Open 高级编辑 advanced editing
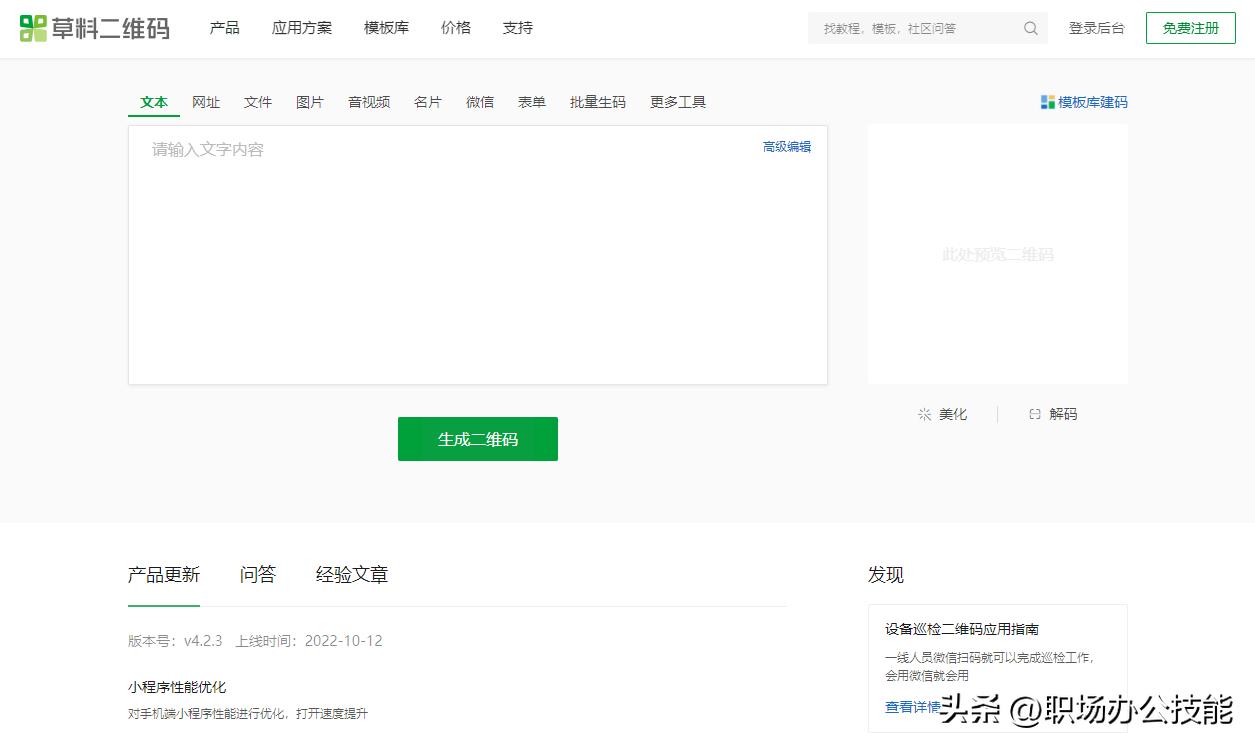 787,146
